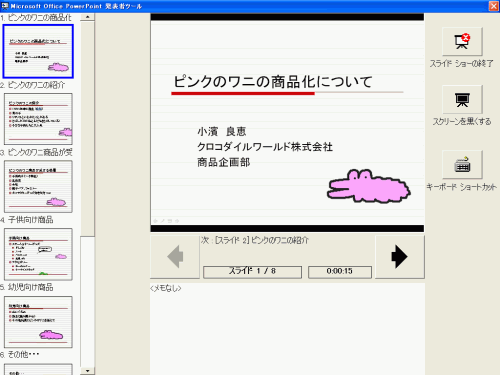Click the slide title ピンクのワニの商品化について
The image size is (500, 375).
(273, 82)
